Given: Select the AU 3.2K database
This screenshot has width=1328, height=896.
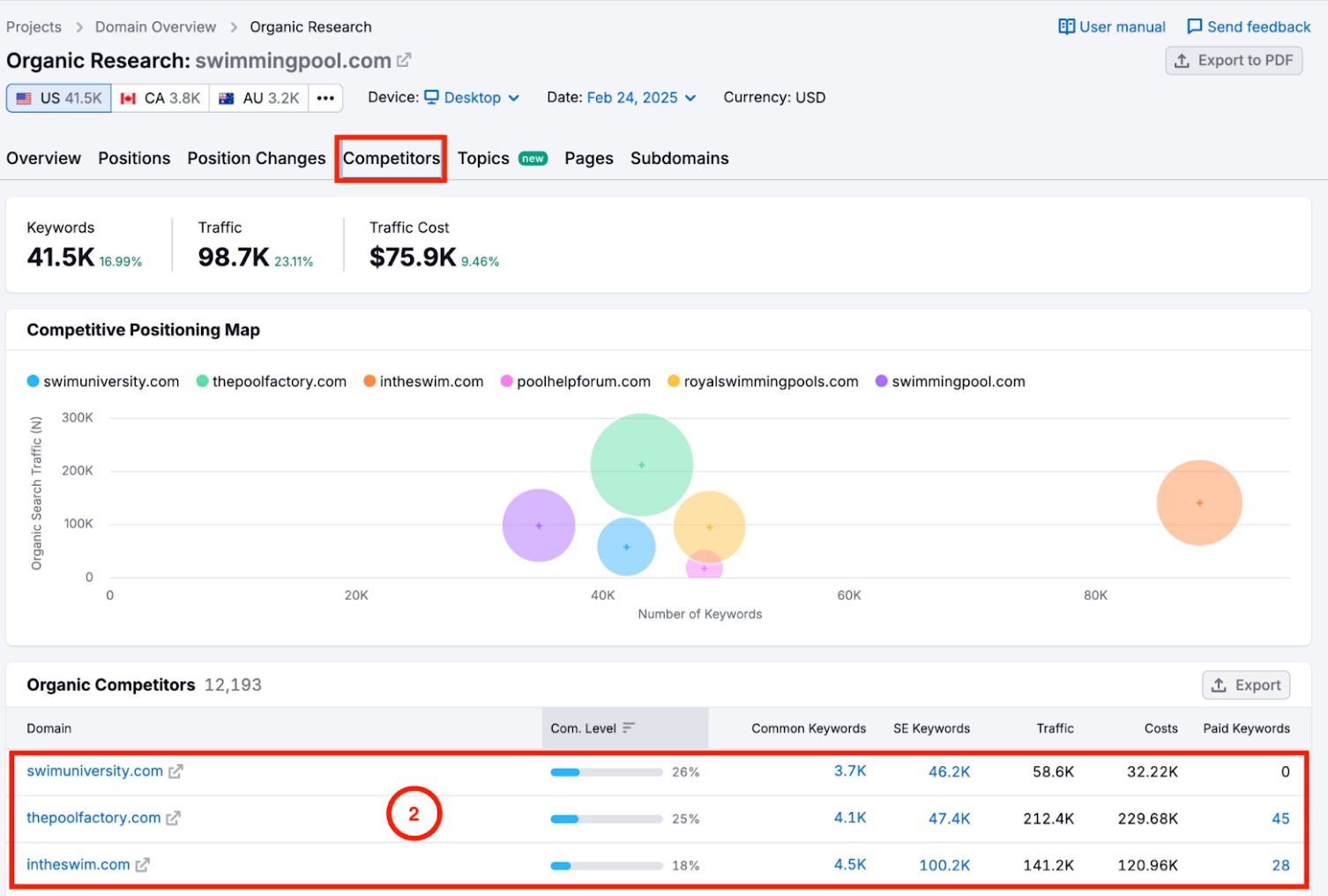Looking at the screenshot, I should coord(259,98).
